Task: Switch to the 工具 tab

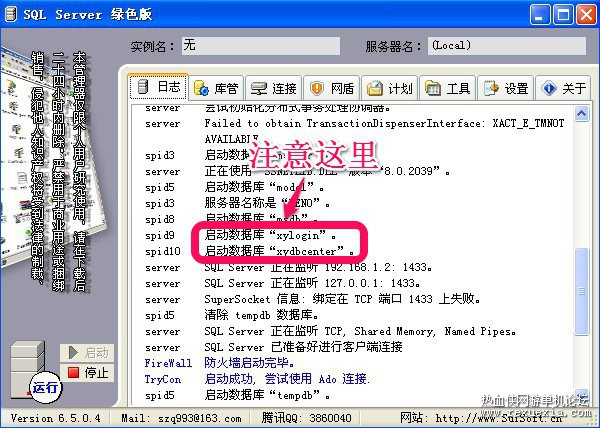Action: 447,88
